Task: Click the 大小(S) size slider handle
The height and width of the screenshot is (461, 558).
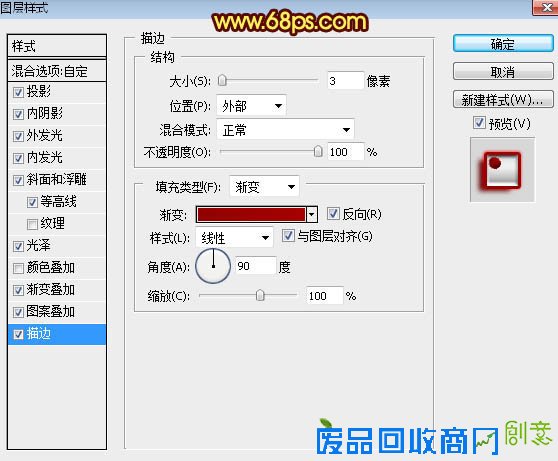Action: (x=222, y=81)
